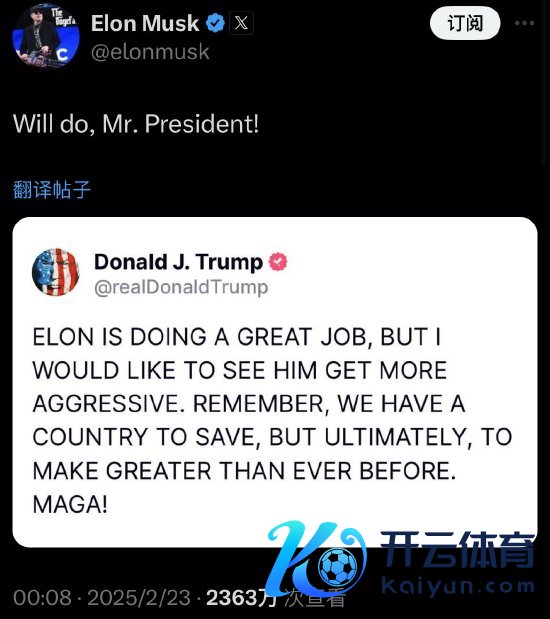550x619 pixels.
Task: Click the @elonmusk handle
Action: [150, 52]
